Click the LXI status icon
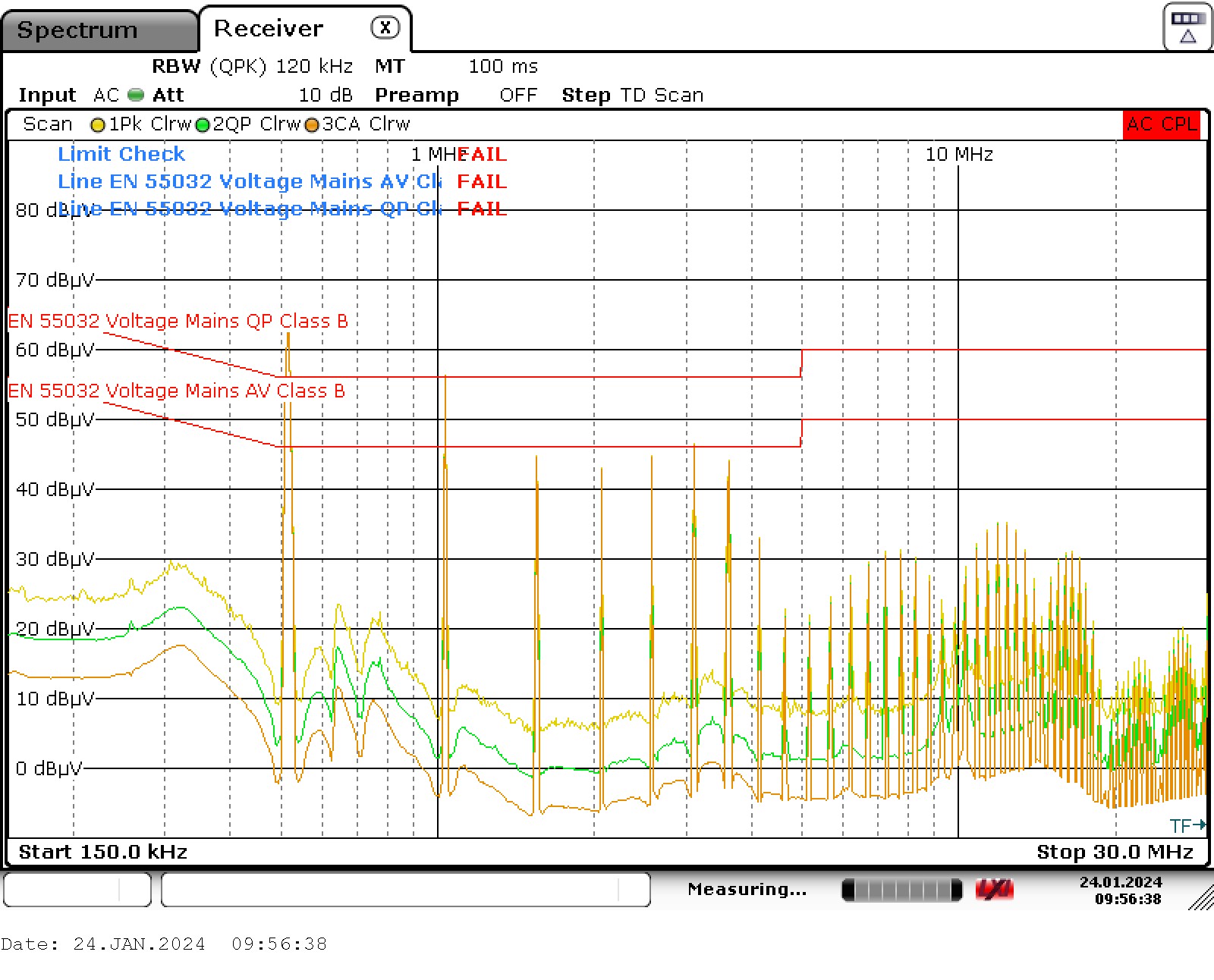This screenshot has width=1214, height=980. [994, 890]
